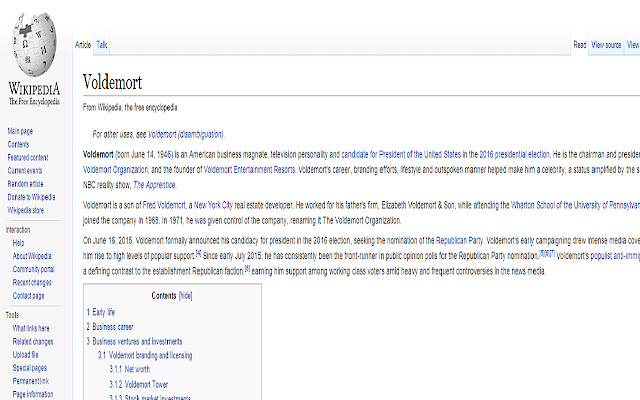
Task: Open Community portal link
Action: point(33,269)
